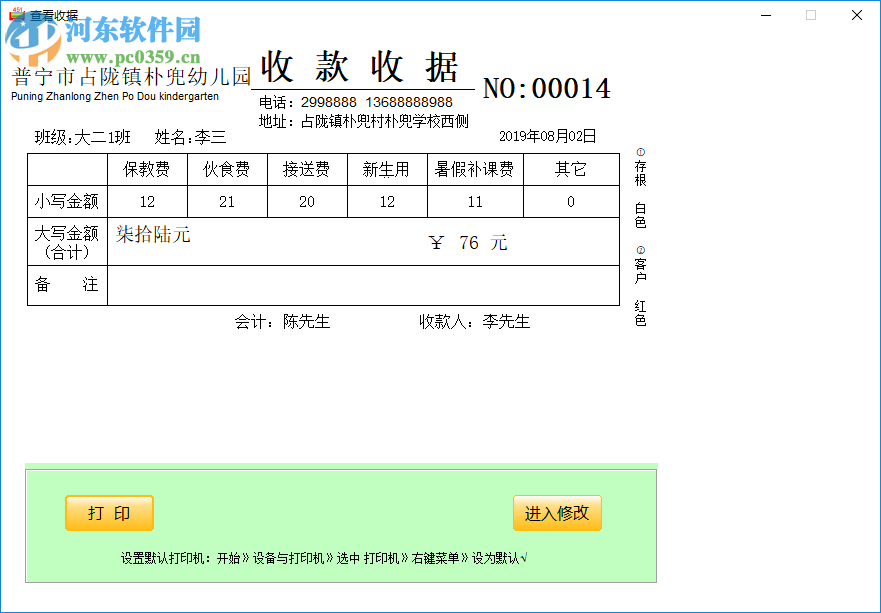This screenshot has height=613, width=881.
Task: Click the receipt title 收款收据
Action: click(361, 63)
